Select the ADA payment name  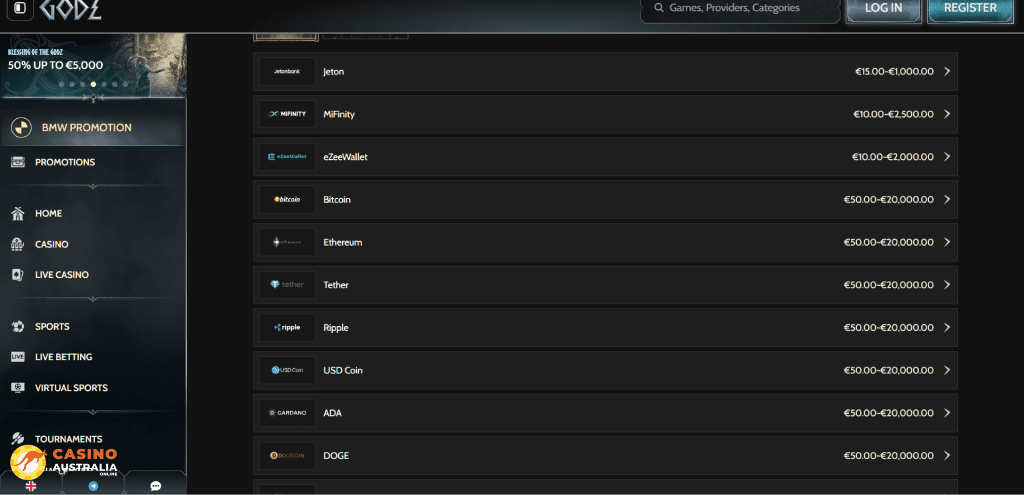pos(332,413)
